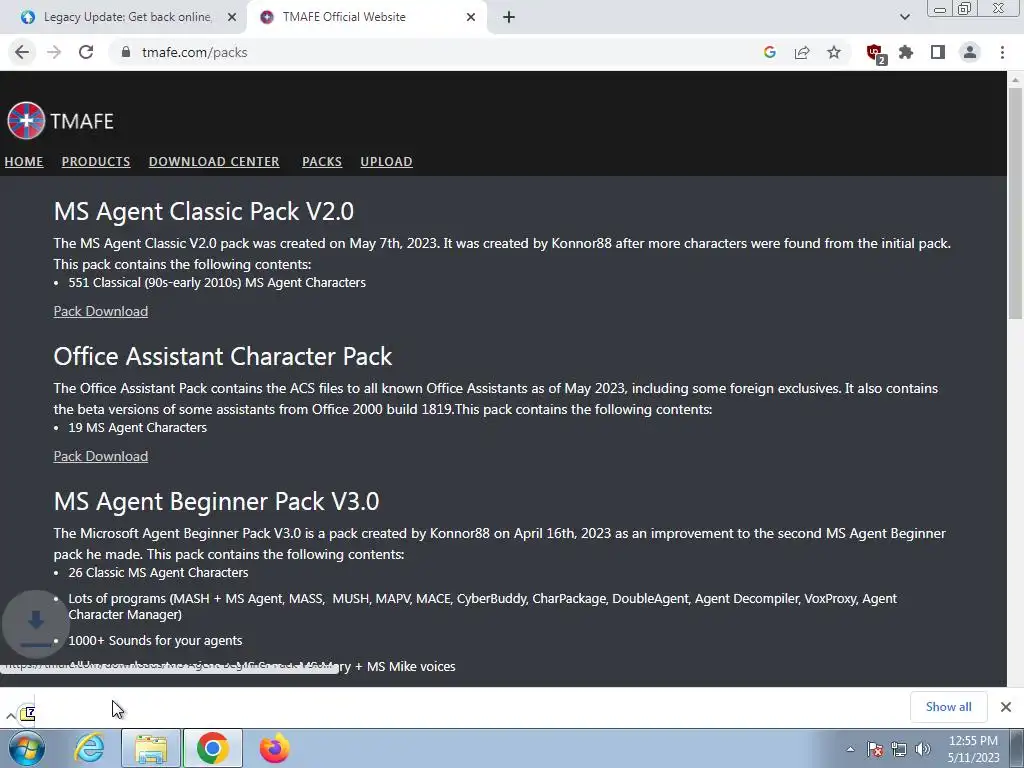Reload the current page

pos(86,52)
